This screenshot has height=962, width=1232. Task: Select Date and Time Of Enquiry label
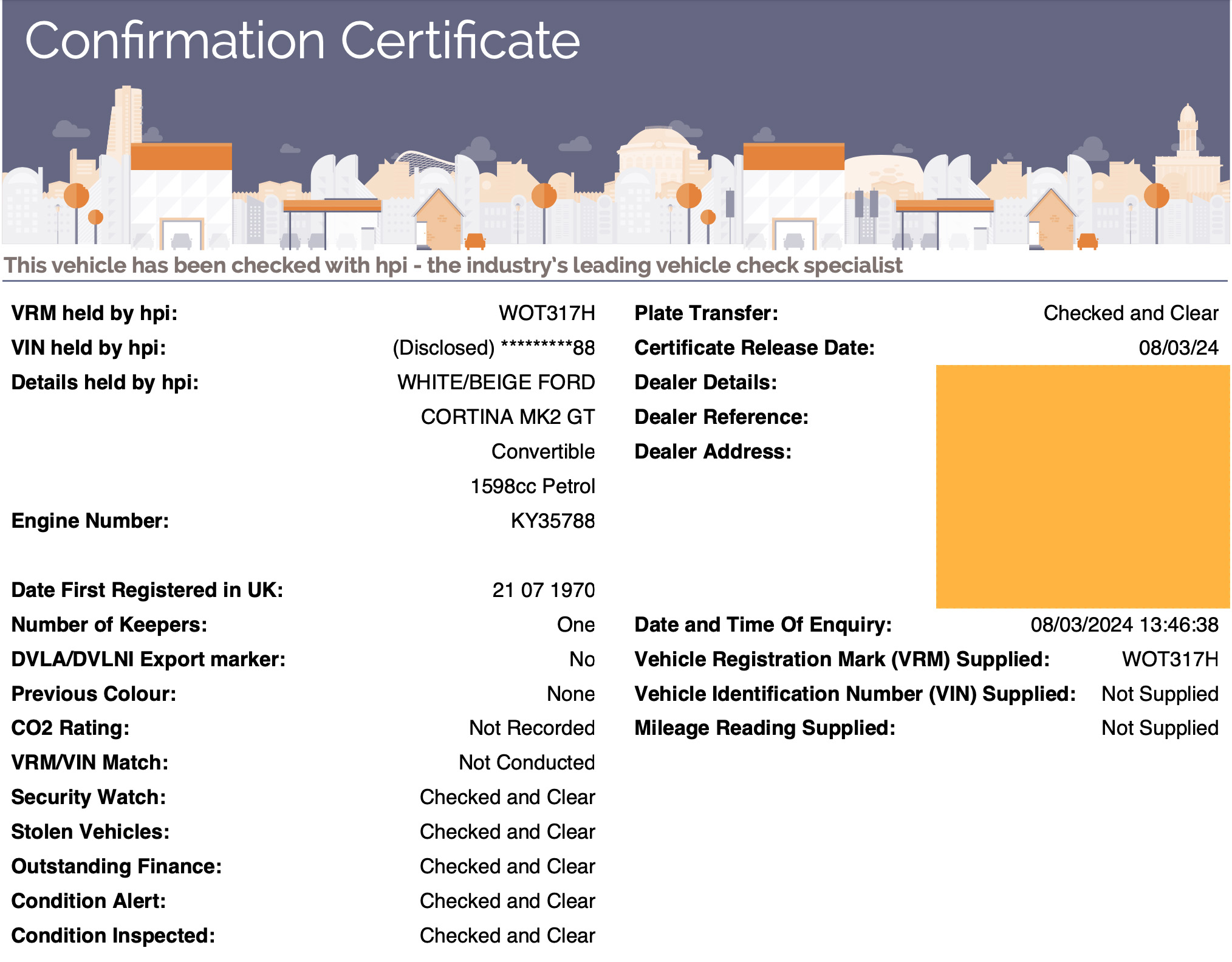click(x=763, y=624)
